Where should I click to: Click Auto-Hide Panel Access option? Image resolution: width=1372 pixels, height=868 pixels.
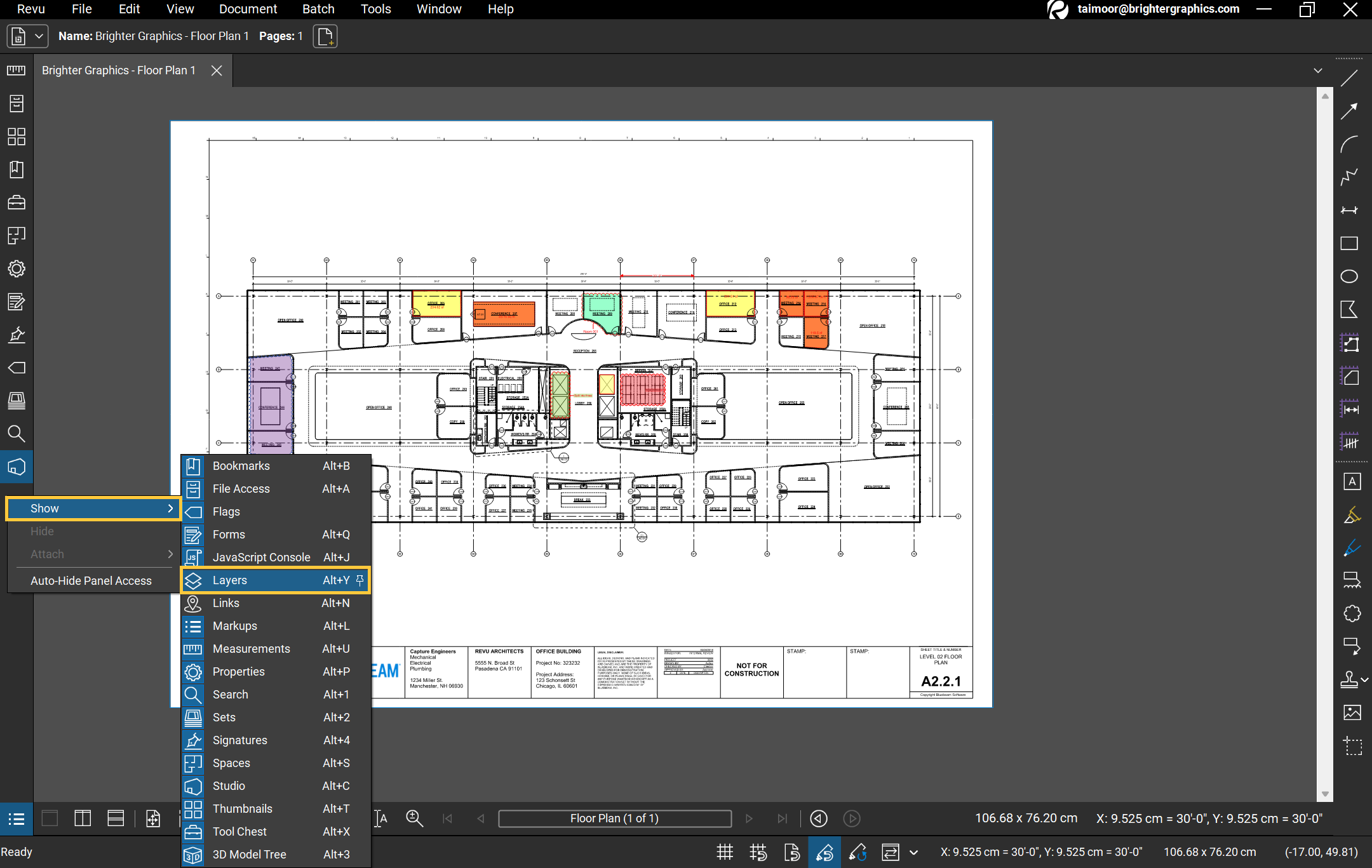click(x=91, y=580)
